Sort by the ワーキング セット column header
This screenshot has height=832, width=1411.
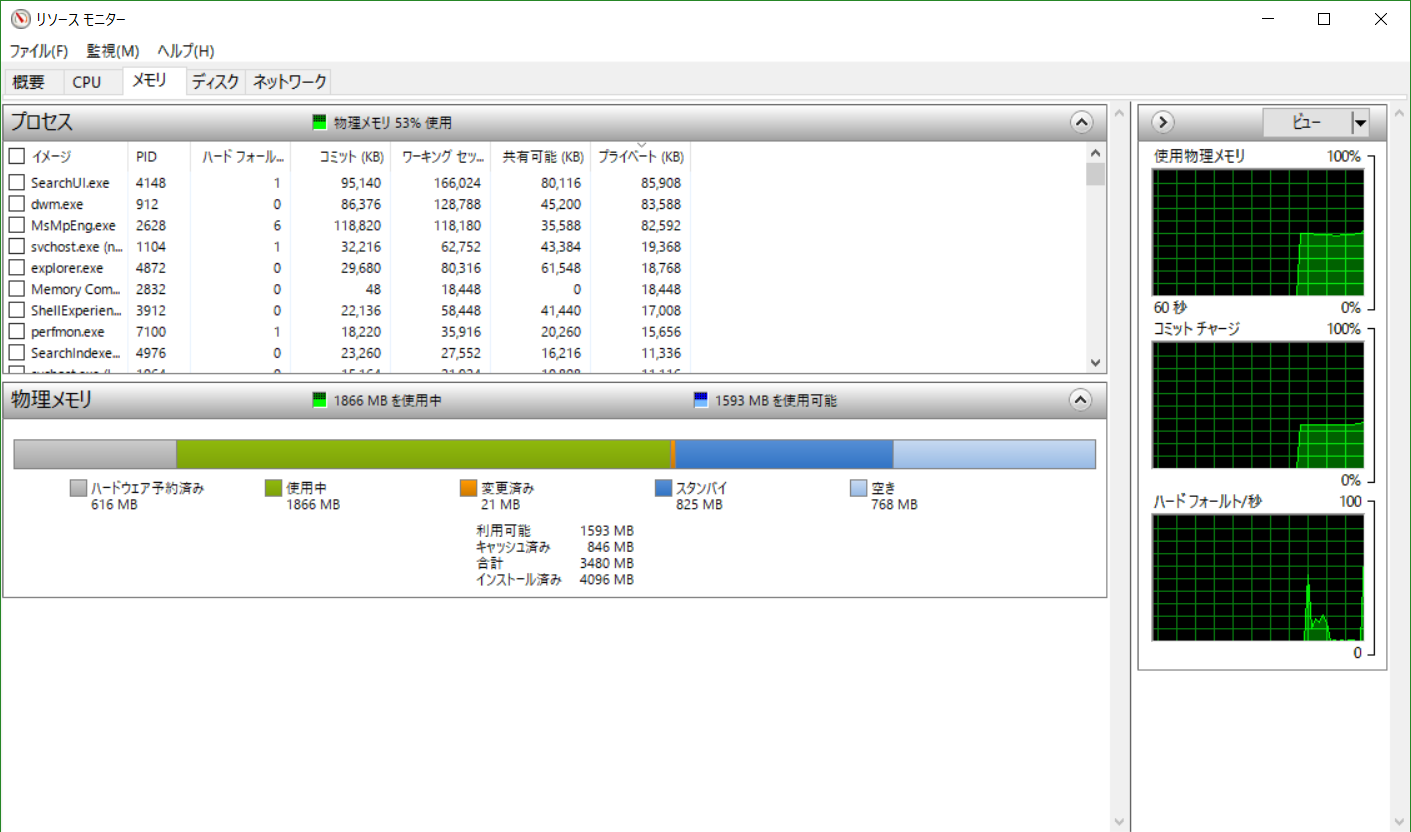click(x=441, y=157)
